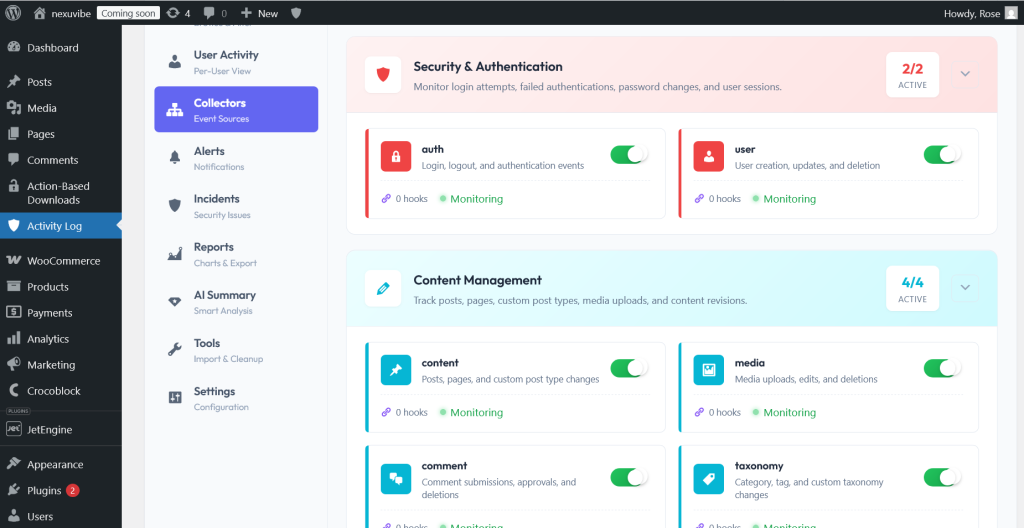Image resolution: width=1024 pixels, height=528 pixels.
Task: Open Incidents Security Issues section
Action: pyautogui.click(x=236, y=206)
